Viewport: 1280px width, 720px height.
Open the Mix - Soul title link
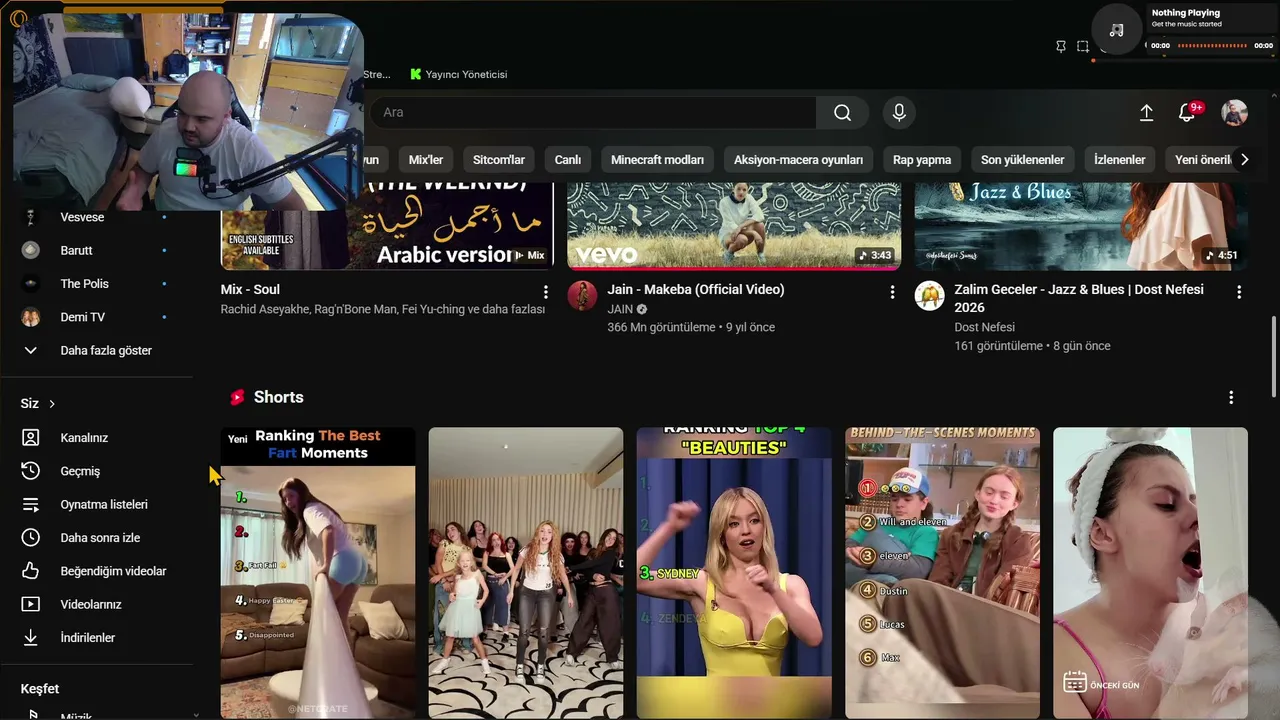250,290
